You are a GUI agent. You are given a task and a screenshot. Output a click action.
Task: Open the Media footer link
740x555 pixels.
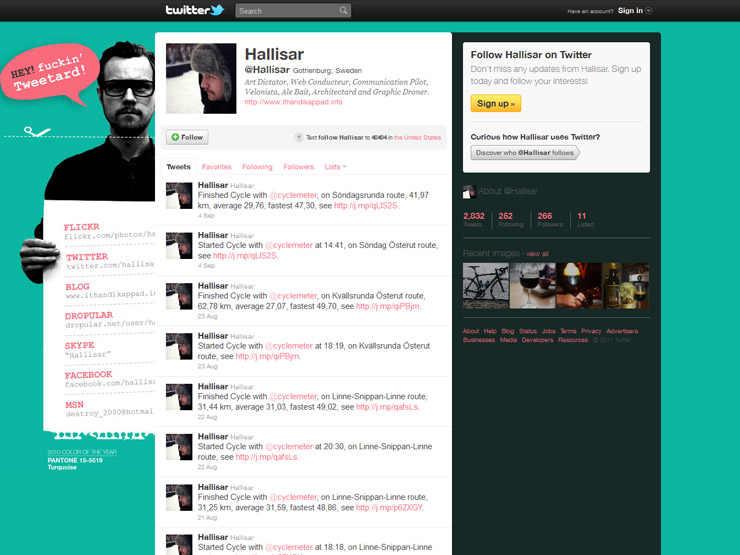pyautogui.click(x=508, y=340)
